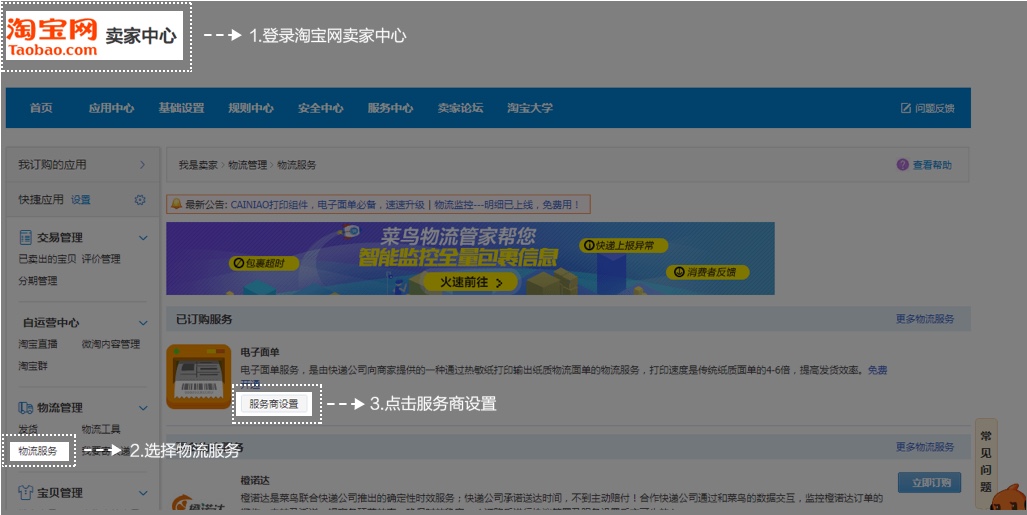Click the announcement bell icon
Image resolution: width=1027 pixels, height=515 pixels.
coord(176,204)
